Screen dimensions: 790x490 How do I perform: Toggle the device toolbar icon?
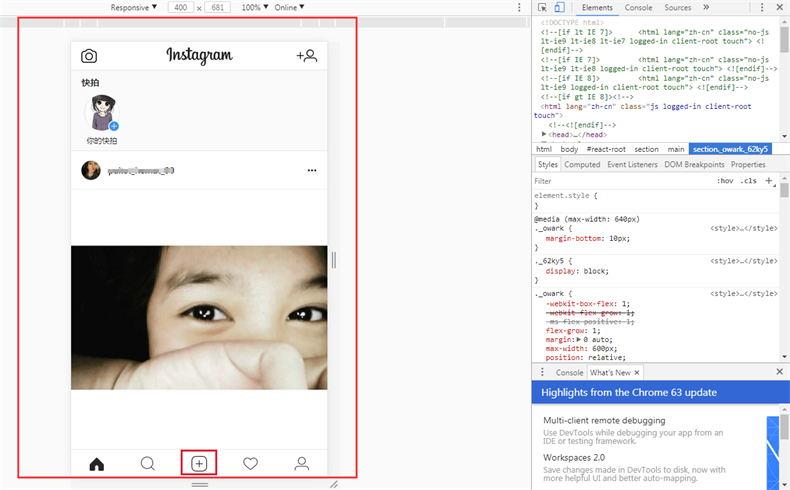coord(559,8)
